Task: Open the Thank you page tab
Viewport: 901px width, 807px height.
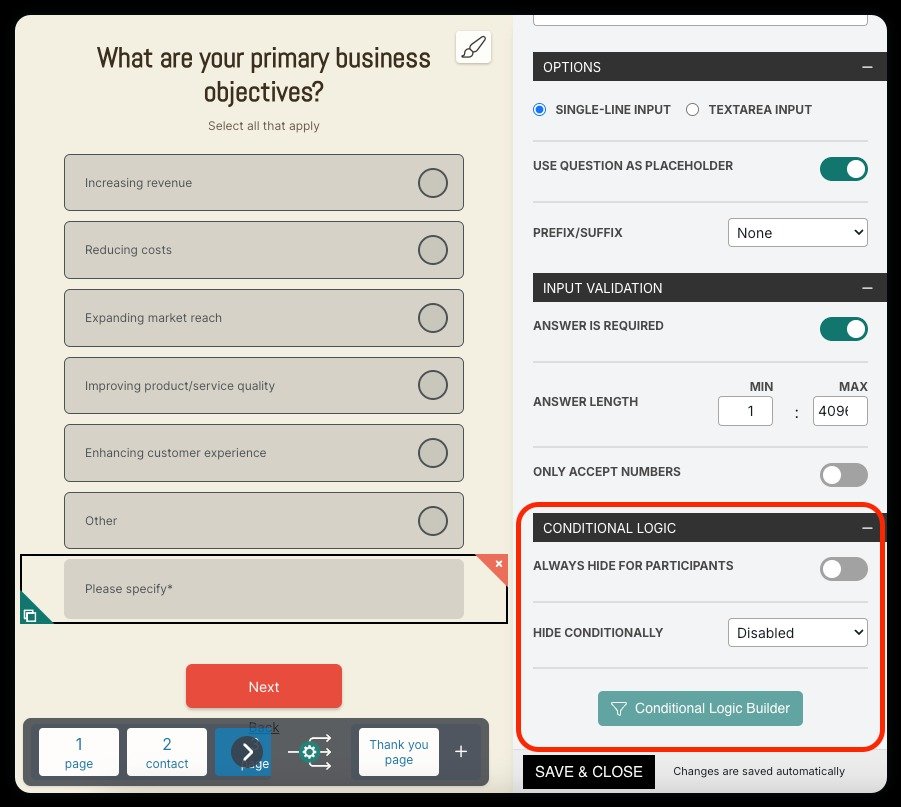Action: click(399, 752)
